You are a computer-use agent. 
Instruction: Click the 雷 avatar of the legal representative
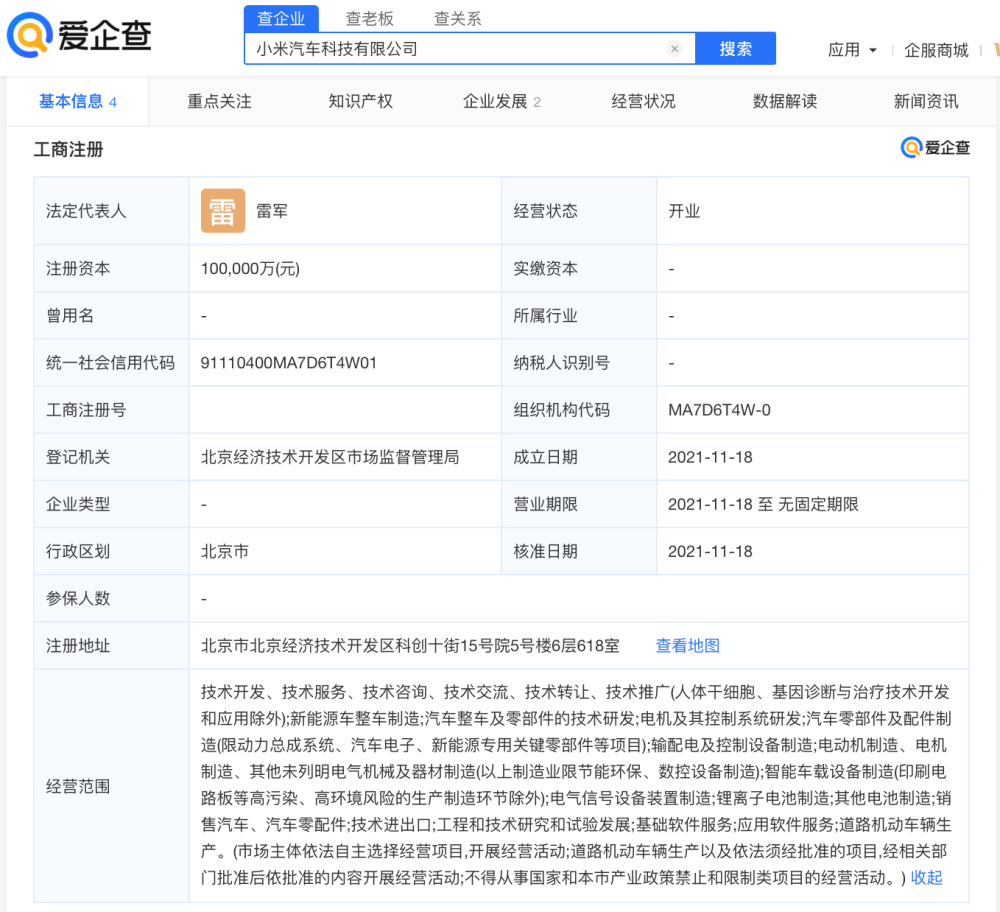222,211
